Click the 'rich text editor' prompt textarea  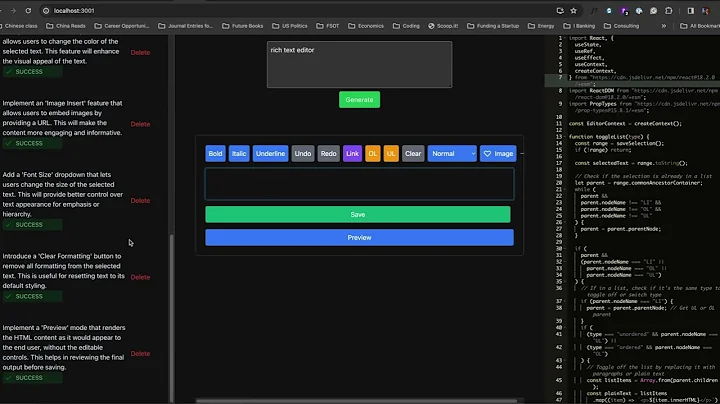pos(360,64)
